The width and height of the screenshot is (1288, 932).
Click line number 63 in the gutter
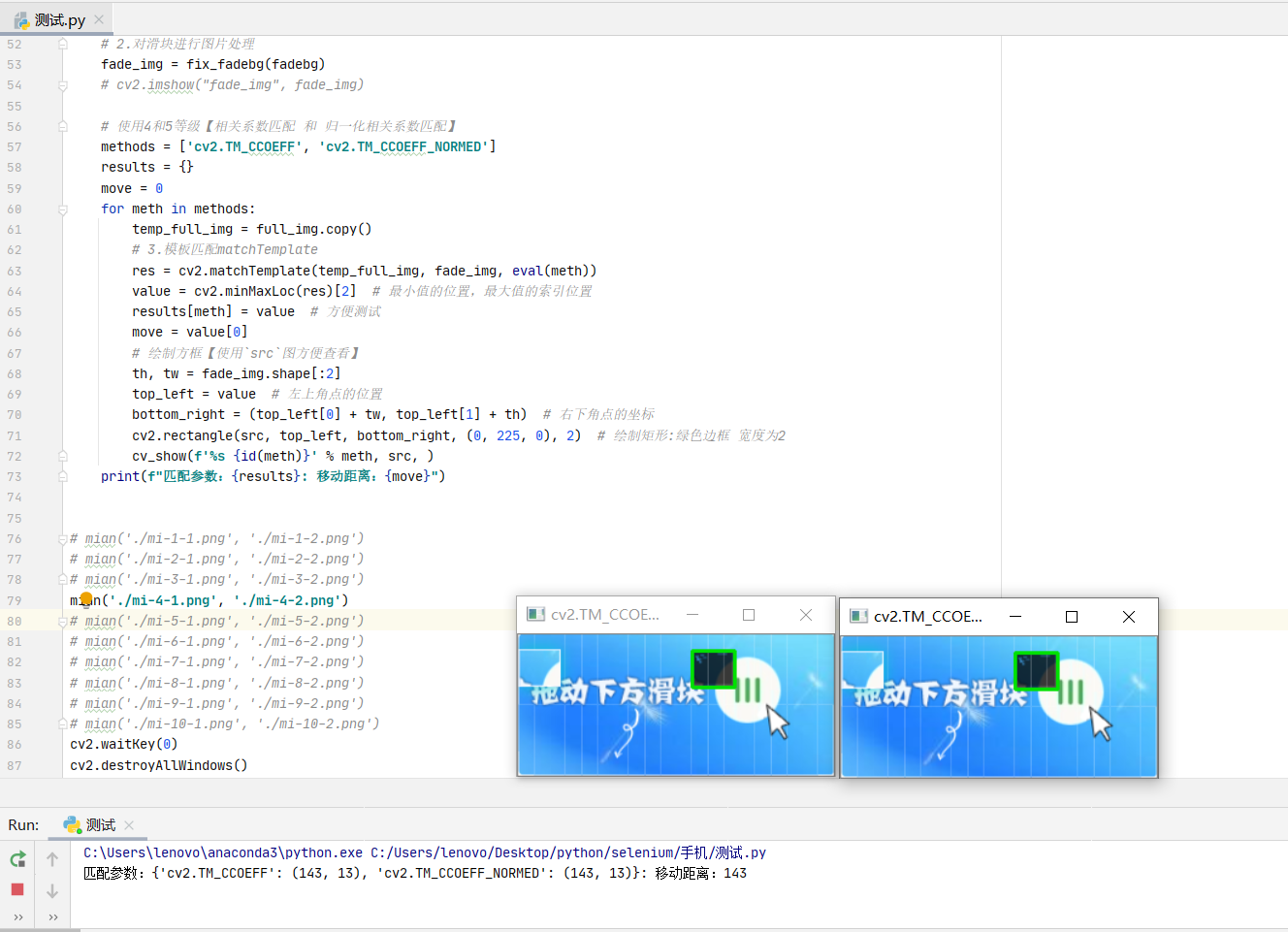[15, 271]
